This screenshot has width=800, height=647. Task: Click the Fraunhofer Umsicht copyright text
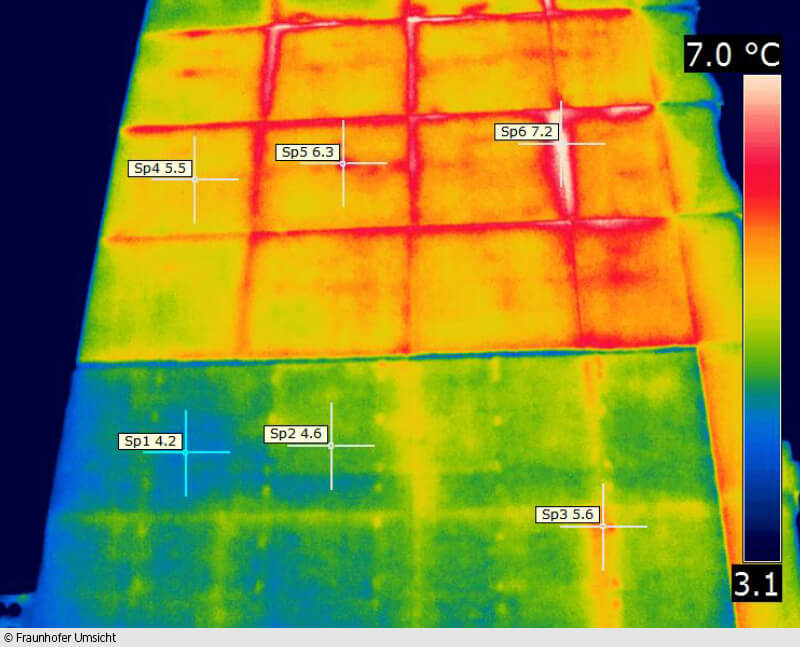click(60, 638)
